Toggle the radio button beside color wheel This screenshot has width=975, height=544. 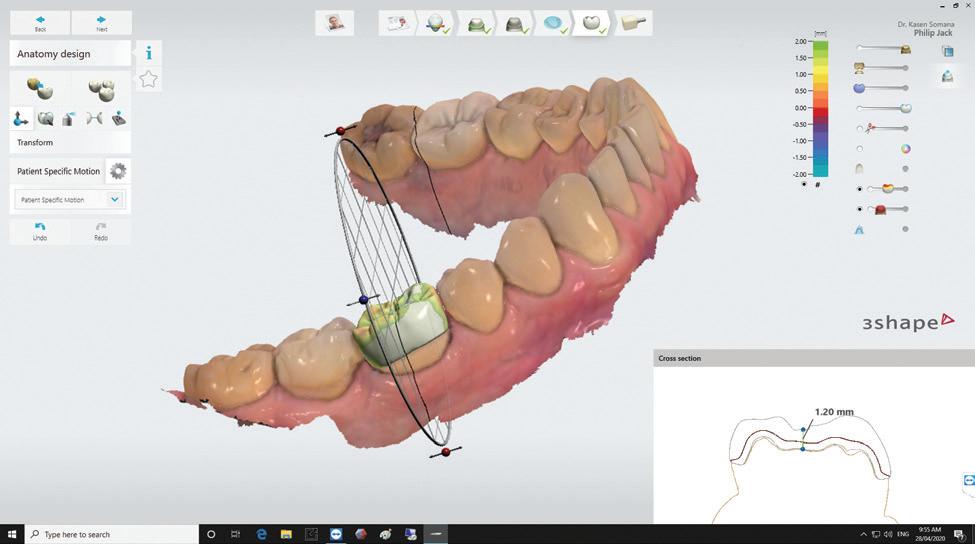859,149
